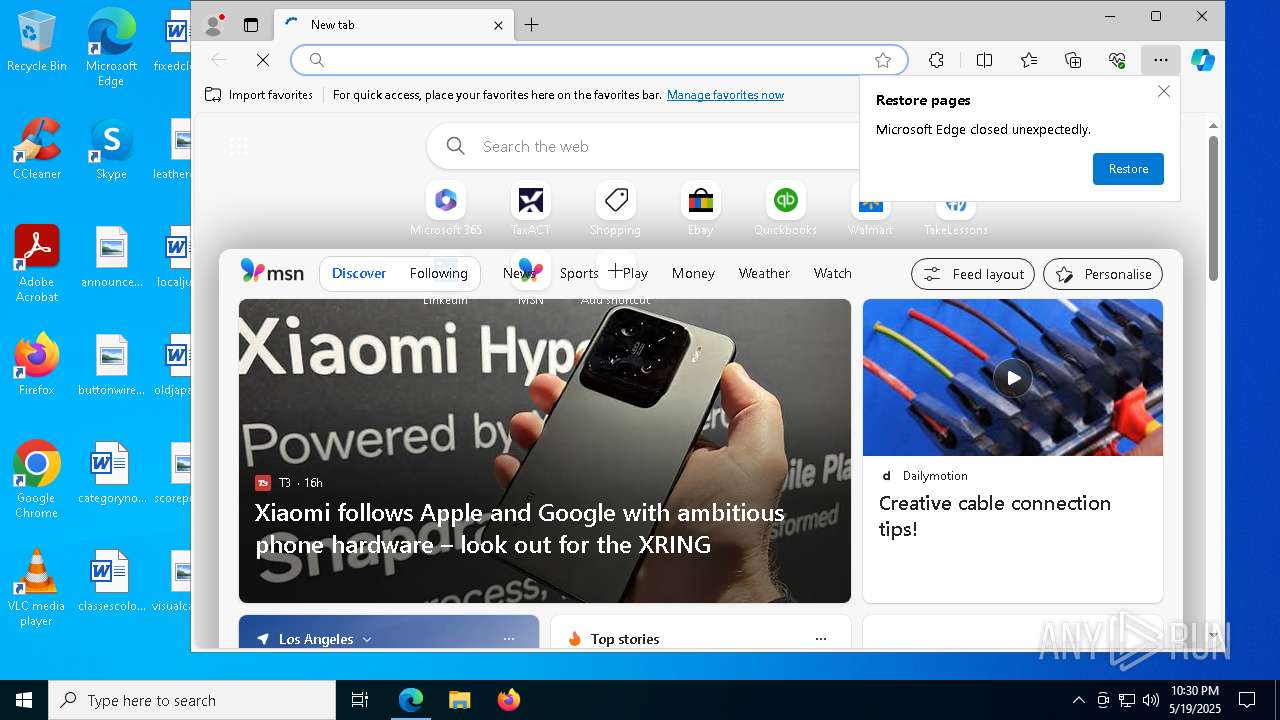
Task: Click Manage favorites now link
Action: pyautogui.click(x=725, y=95)
